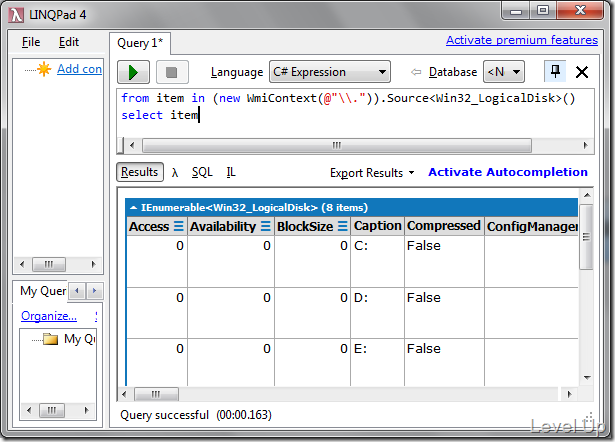This screenshot has height=442, width=615.
Task: Click the D: caption cell
Action: [377, 313]
